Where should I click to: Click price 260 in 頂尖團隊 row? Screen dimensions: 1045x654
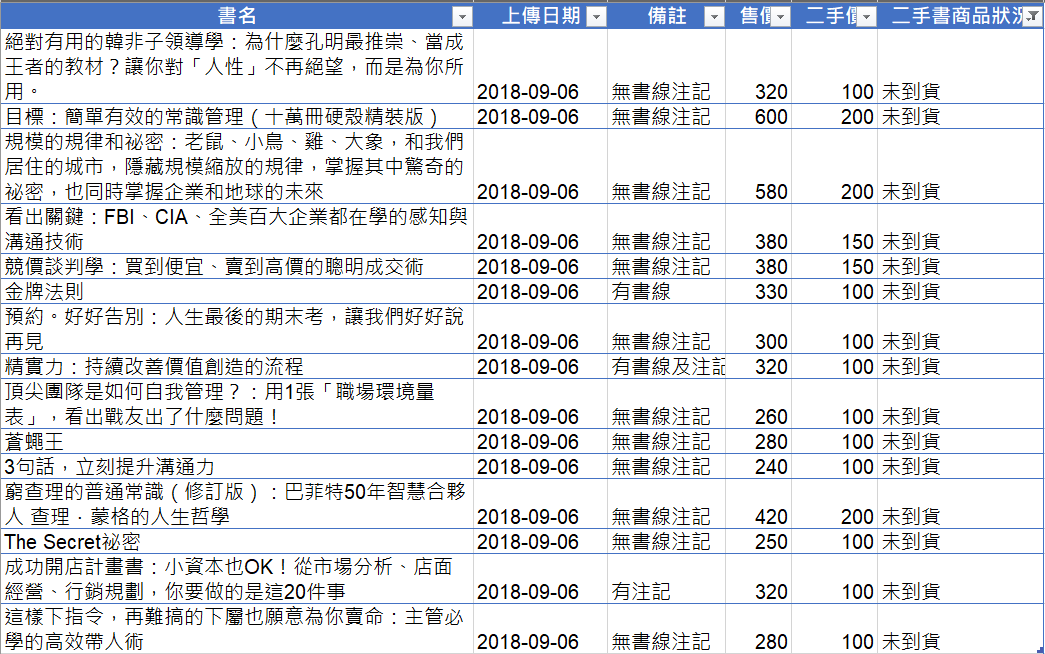tap(771, 417)
